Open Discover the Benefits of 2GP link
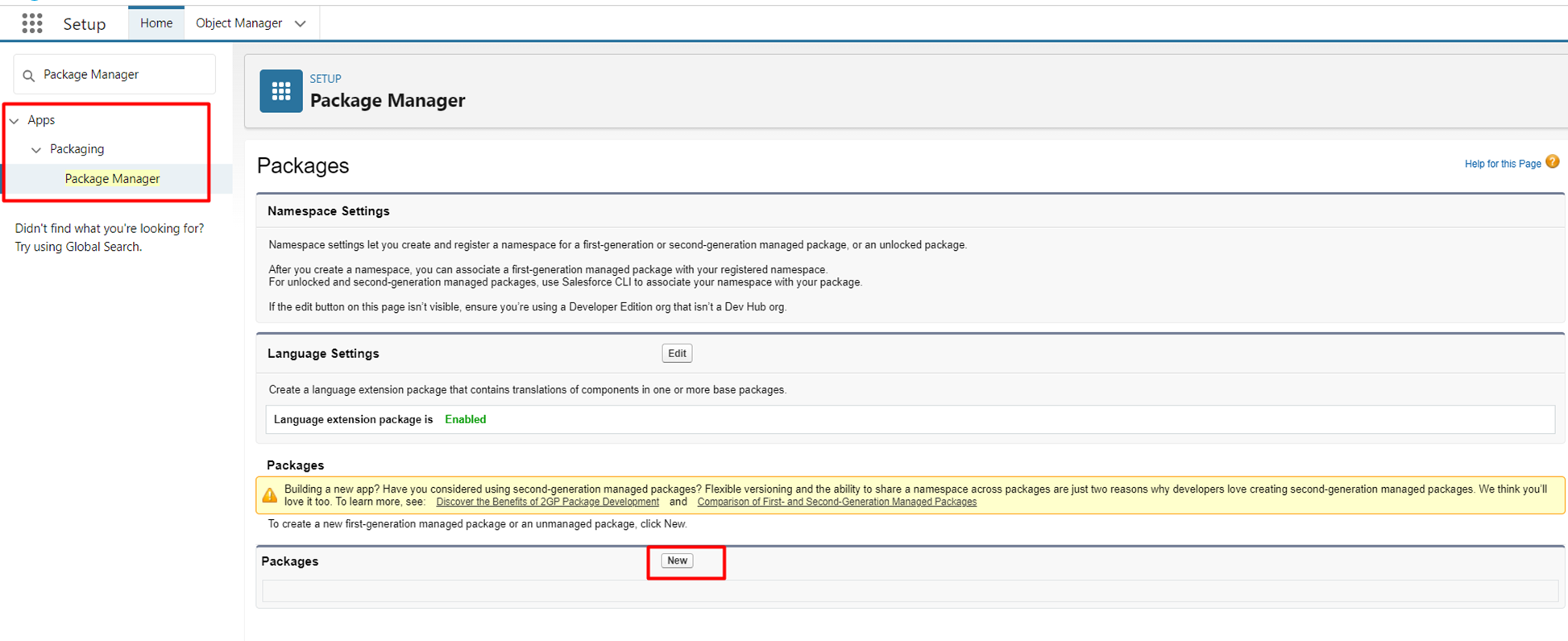The width and height of the screenshot is (1568, 641). [x=547, y=502]
